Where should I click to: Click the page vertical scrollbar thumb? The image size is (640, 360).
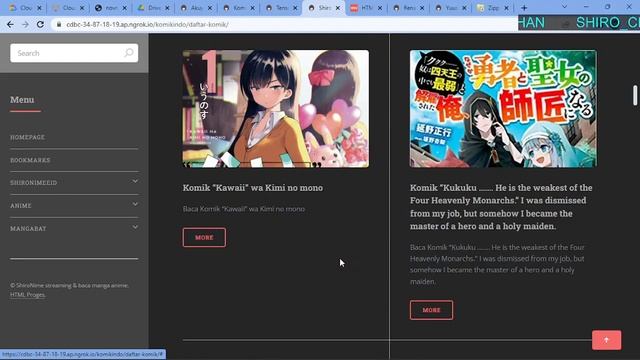tap(635, 96)
